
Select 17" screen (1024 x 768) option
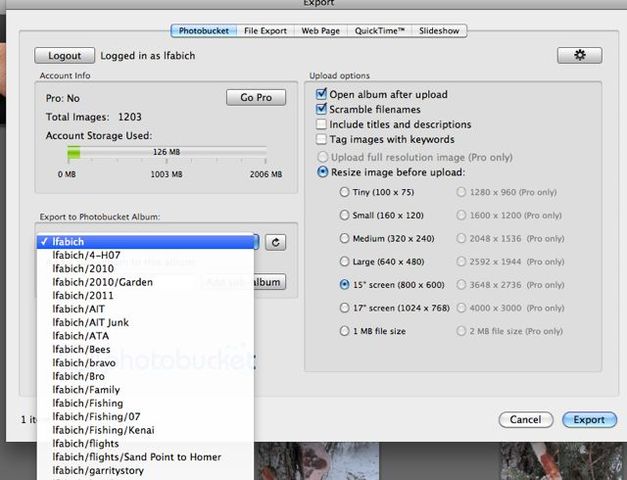point(344,308)
